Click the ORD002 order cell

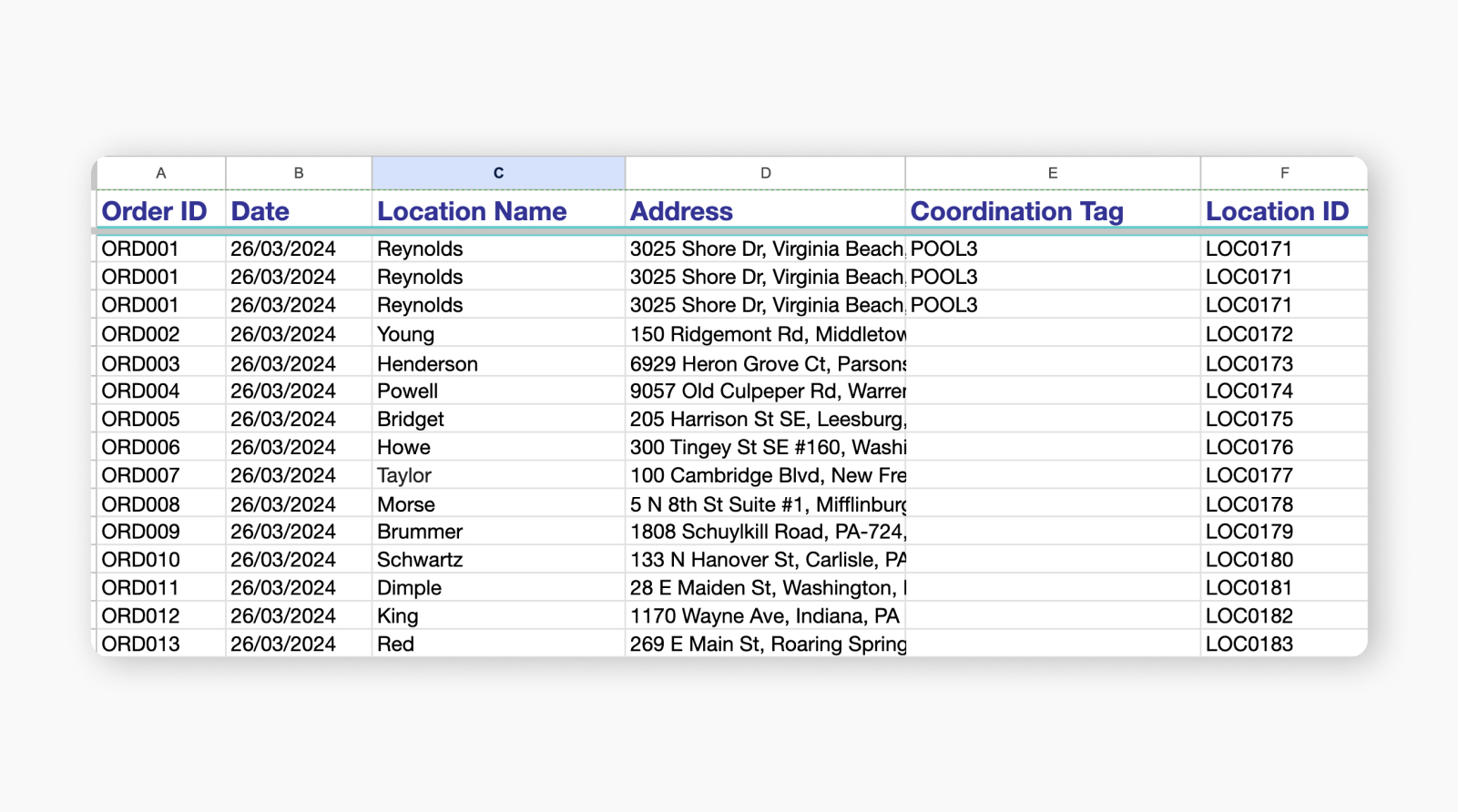(x=141, y=334)
